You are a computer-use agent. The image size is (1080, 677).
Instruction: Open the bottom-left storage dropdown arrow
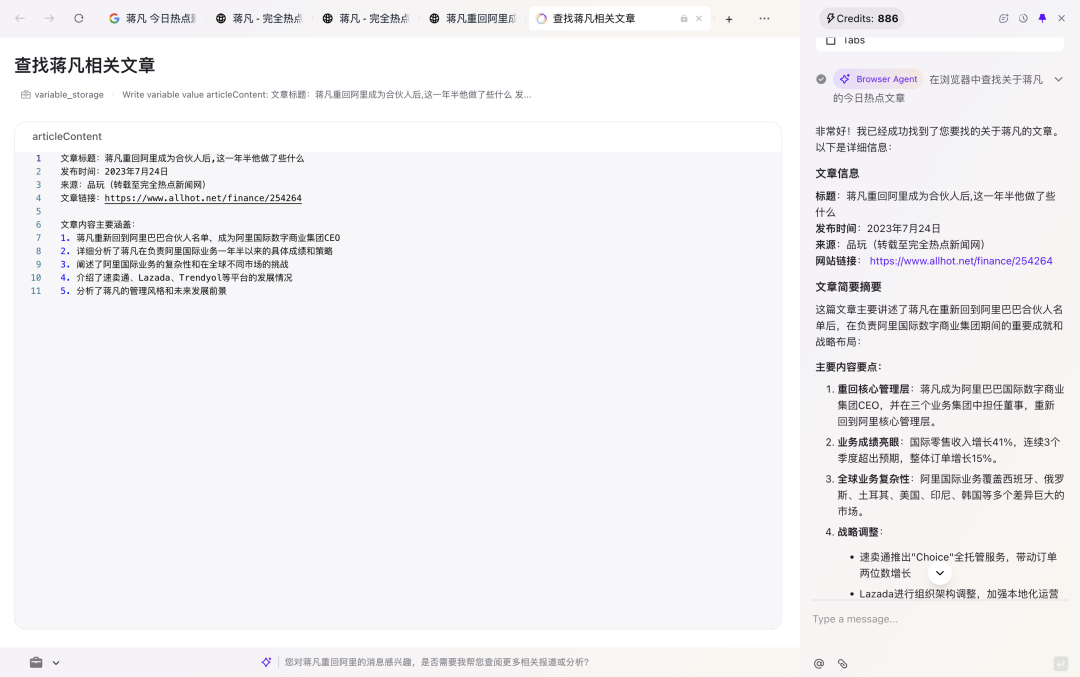(x=55, y=662)
